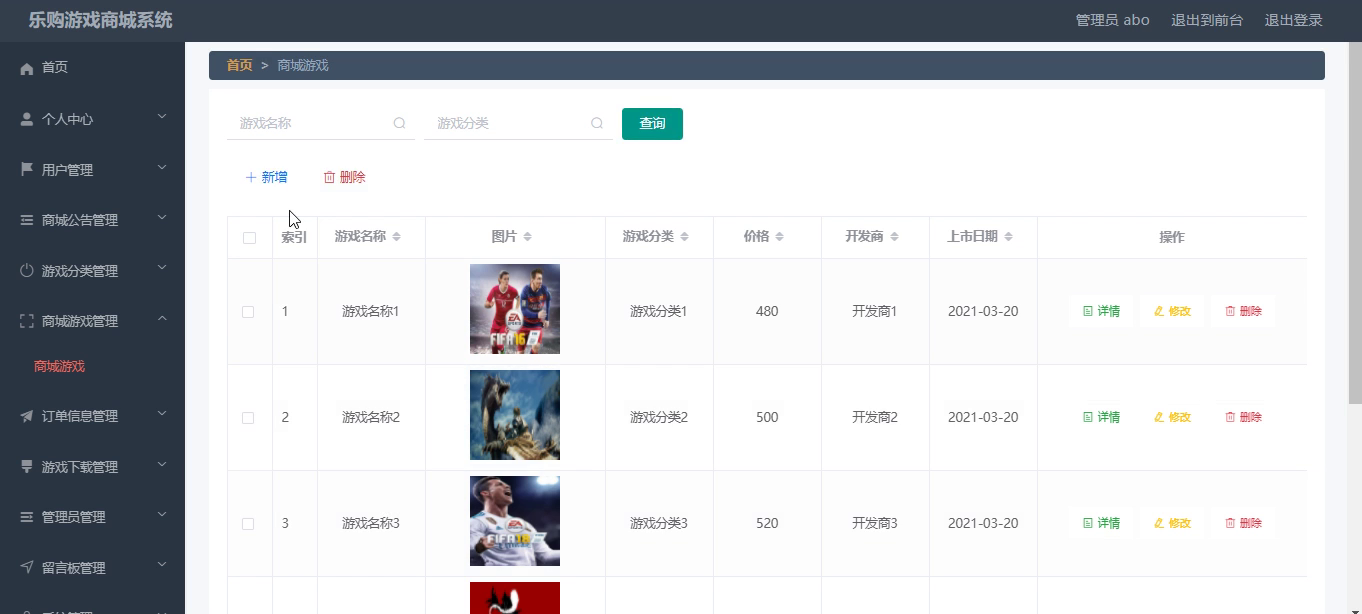Click the power icon for 游戏分类管理
Viewport: 1362px width, 614px height.
click(x=27, y=271)
